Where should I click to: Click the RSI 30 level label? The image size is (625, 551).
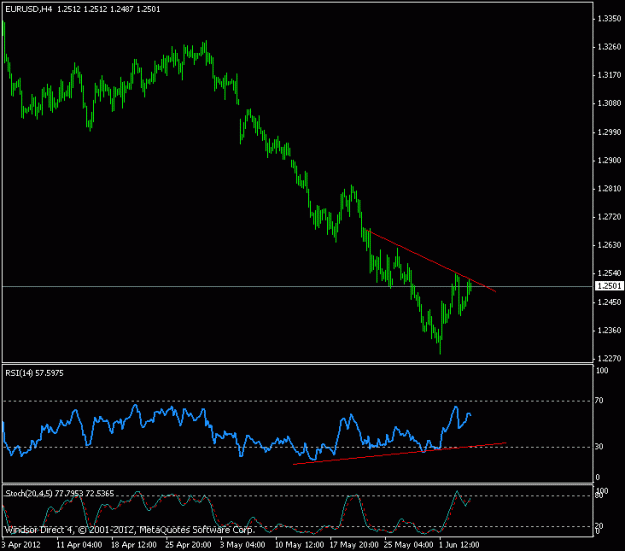599,447
